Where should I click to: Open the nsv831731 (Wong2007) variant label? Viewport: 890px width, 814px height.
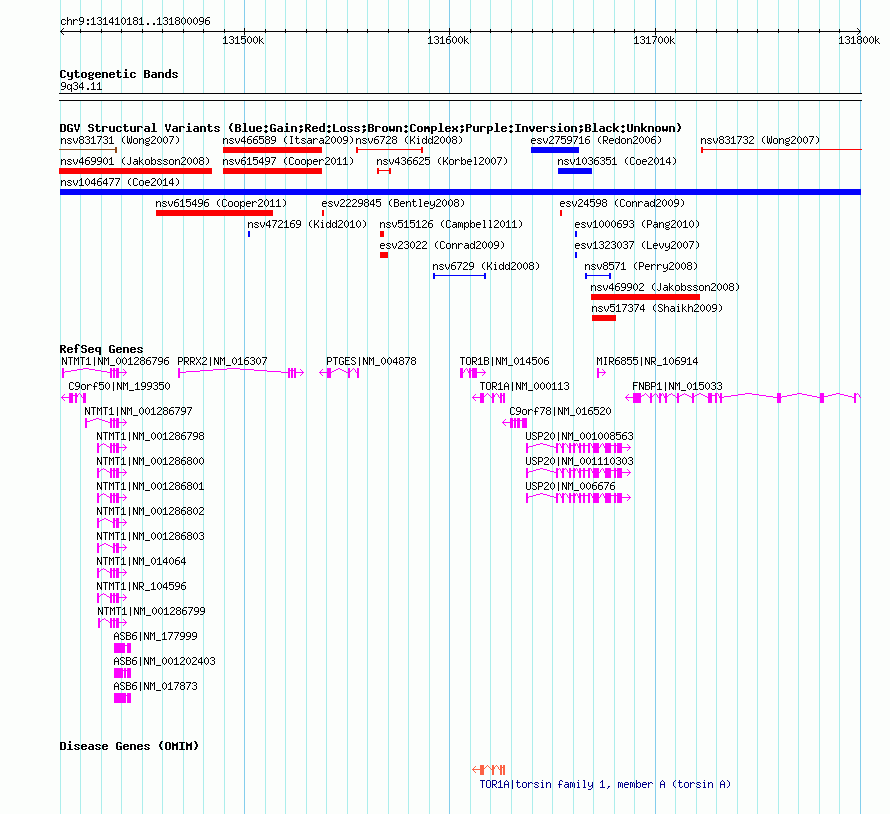click(x=120, y=140)
